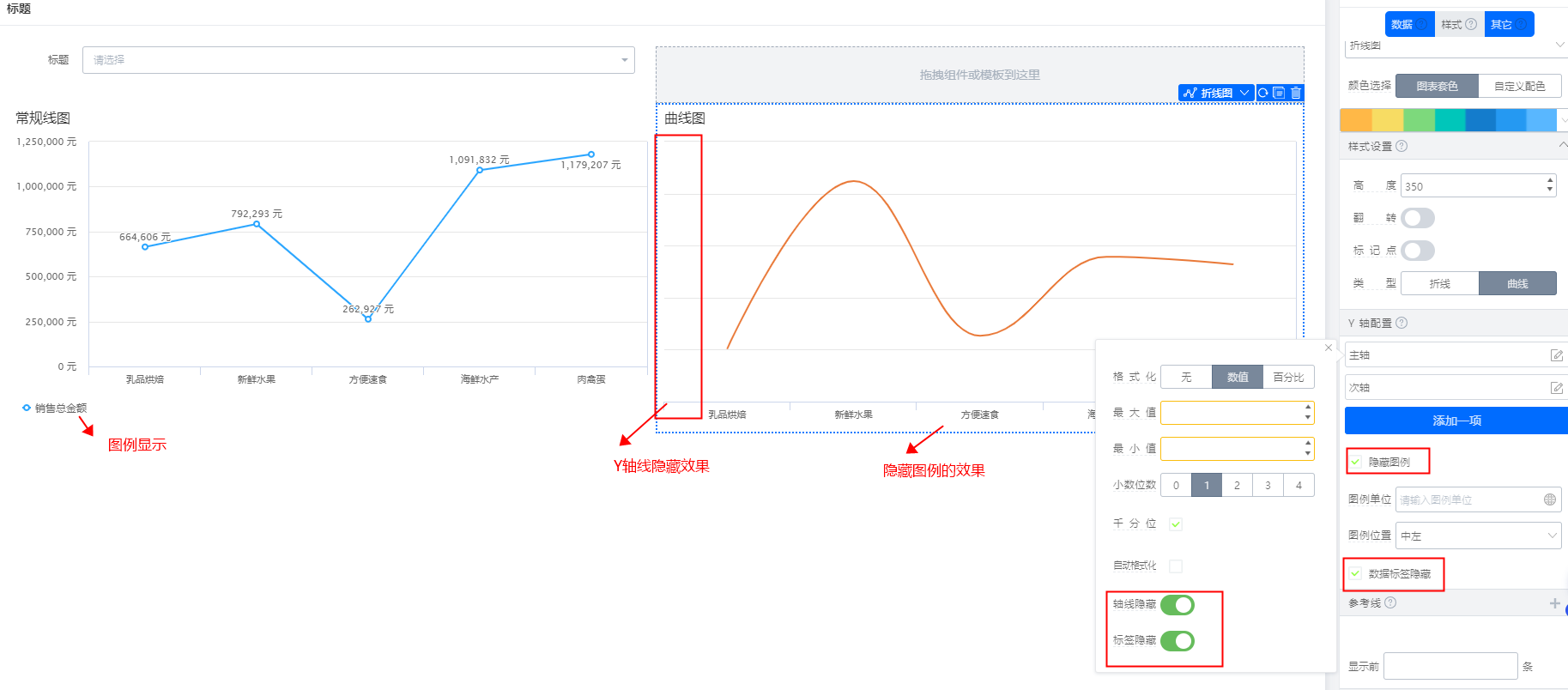Increase 最大值 with up stepper arrow
This screenshot has height=690, width=1568.
point(1308,407)
